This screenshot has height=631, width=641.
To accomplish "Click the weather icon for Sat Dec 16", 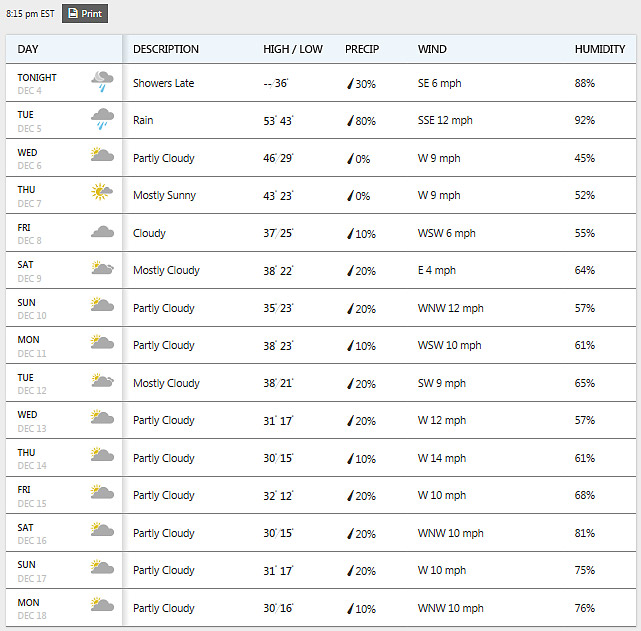I will pyautogui.click(x=102, y=529).
